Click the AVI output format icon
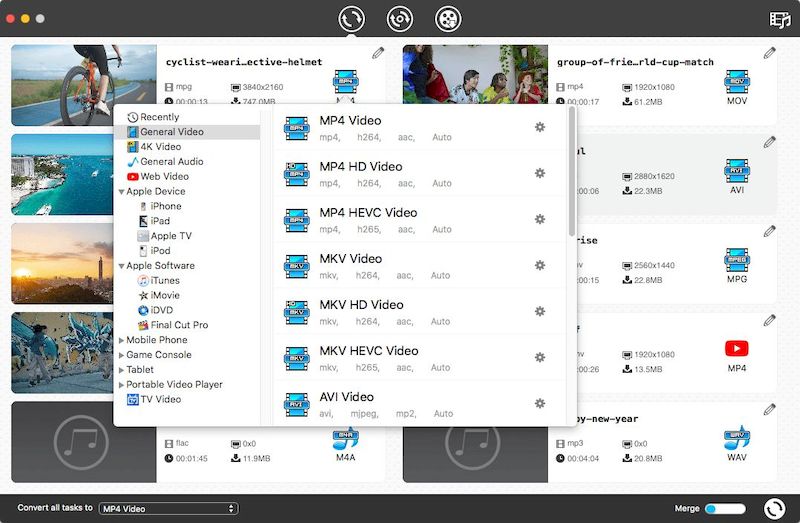800x523 pixels. [x=737, y=171]
